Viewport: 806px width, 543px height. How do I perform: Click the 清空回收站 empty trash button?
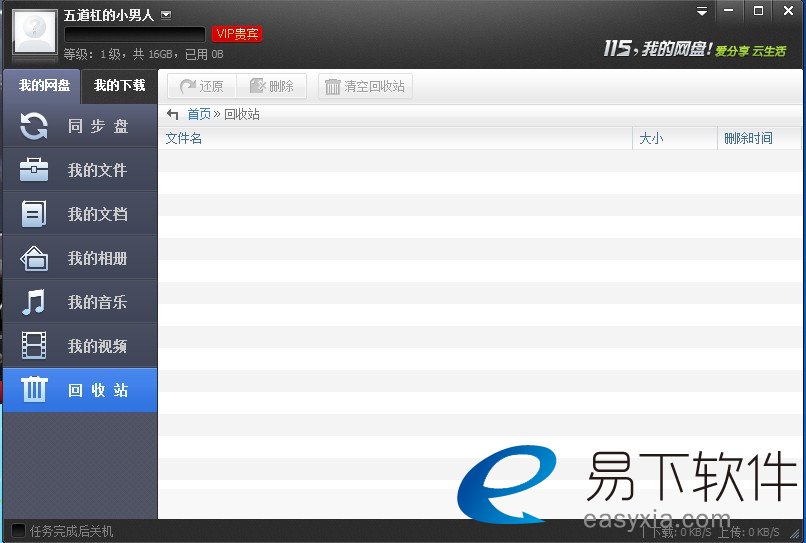pyautogui.click(x=365, y=87)
